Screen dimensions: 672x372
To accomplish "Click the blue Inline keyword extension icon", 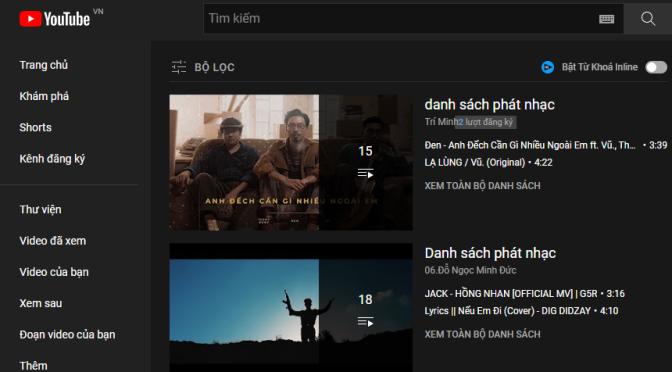I will [x=547, y=67].
